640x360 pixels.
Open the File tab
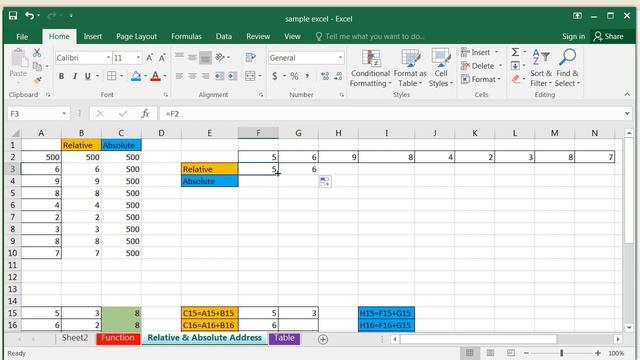click(22, 36)
